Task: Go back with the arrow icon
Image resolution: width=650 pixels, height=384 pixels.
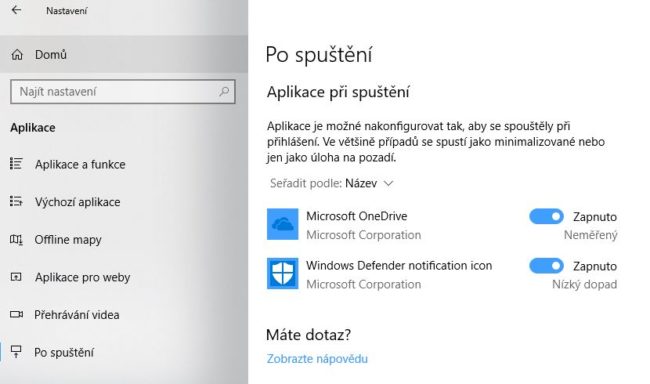Action: coord(16,10)
